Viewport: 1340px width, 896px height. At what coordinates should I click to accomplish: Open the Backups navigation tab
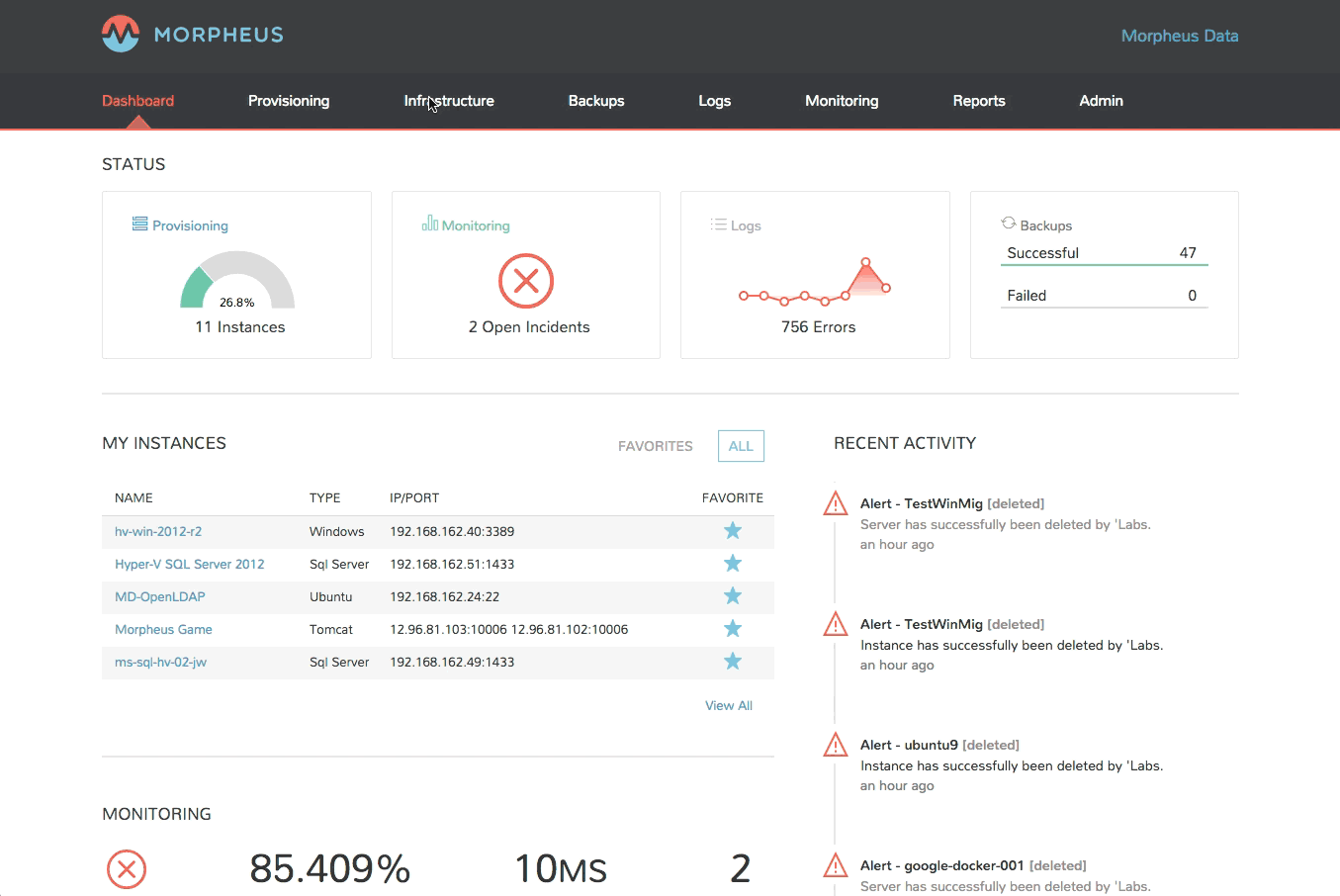click(596, 101)
